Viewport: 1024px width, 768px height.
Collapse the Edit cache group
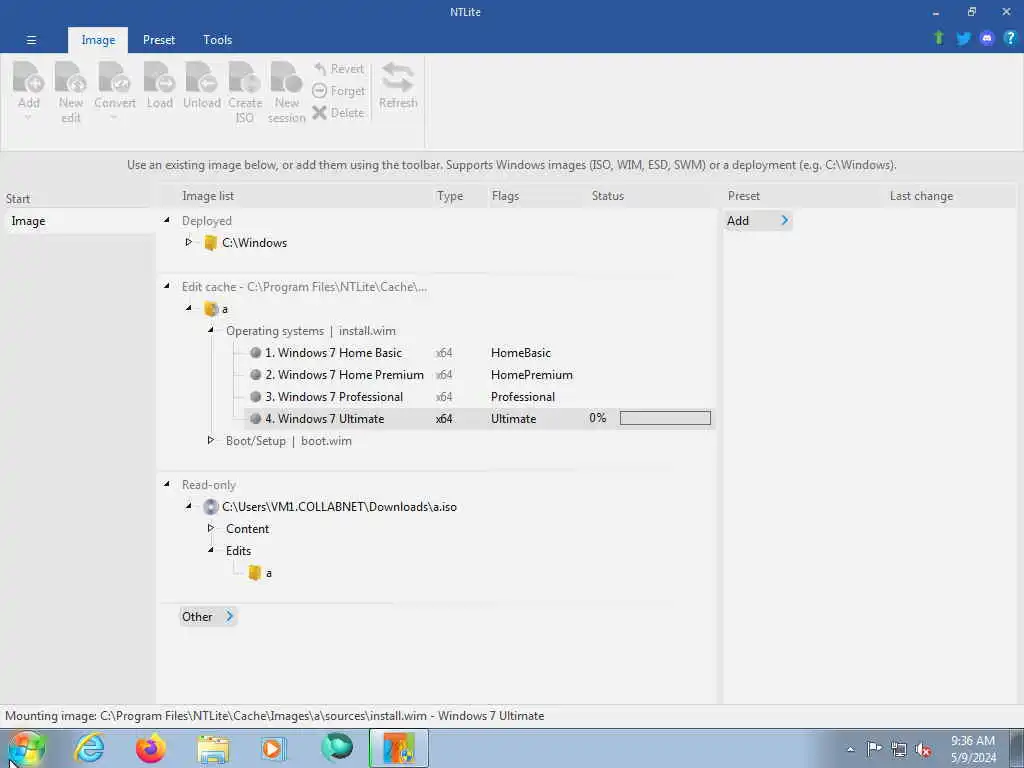[x=167, y=286]
